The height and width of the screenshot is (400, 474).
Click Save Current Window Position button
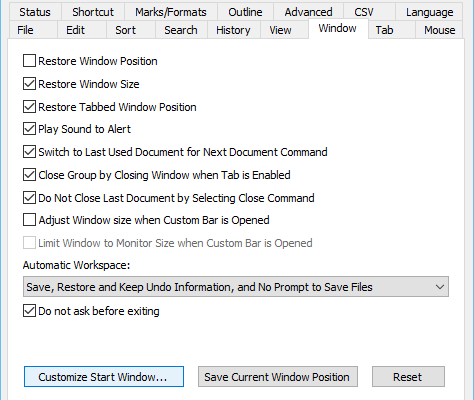click(278, 377)
